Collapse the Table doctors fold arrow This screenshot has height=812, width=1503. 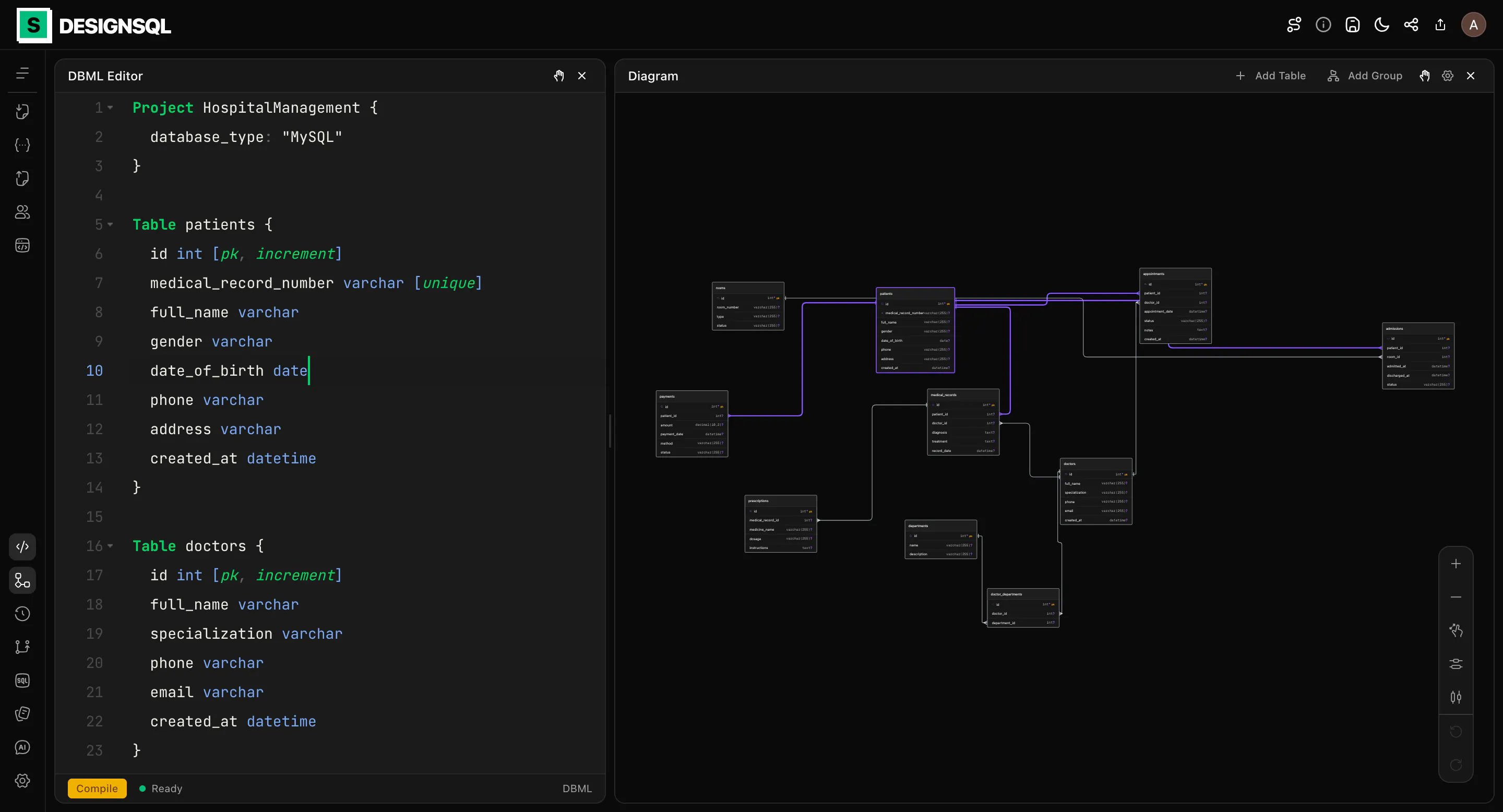pyautogui.click(x=110, y=546)
